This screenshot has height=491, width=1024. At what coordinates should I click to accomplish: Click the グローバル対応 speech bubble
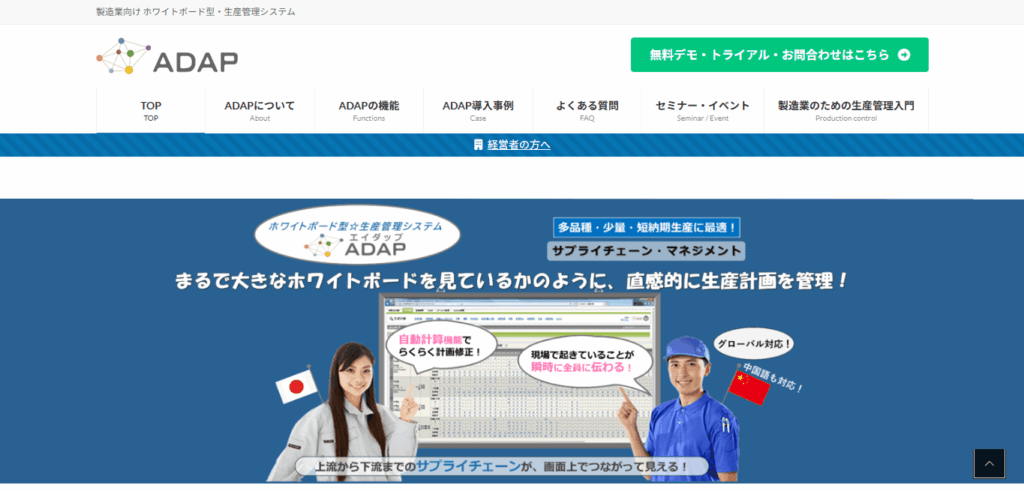pyautogui.click(x=754, y=343)
